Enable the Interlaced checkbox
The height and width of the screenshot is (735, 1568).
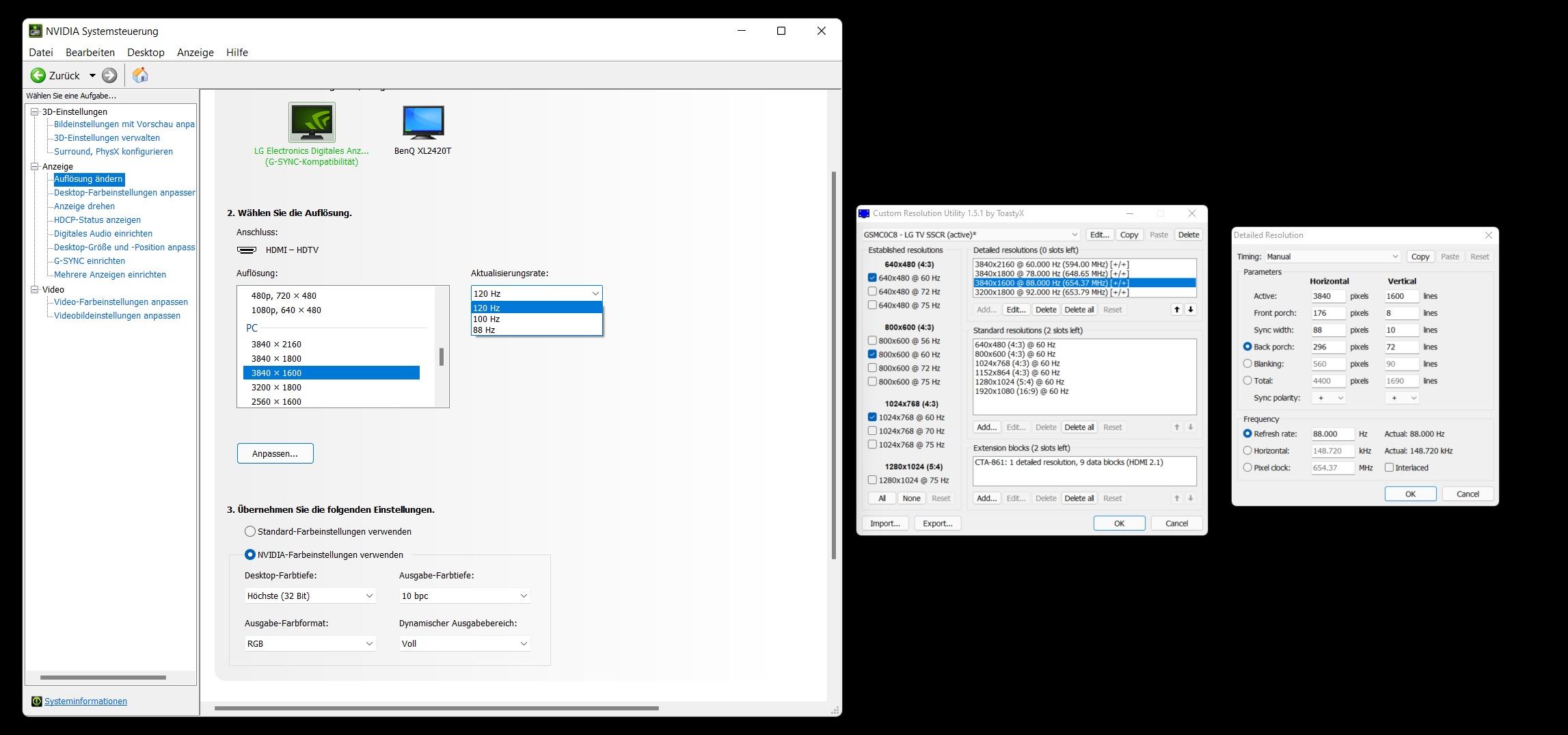click(x=1389, y=468)
